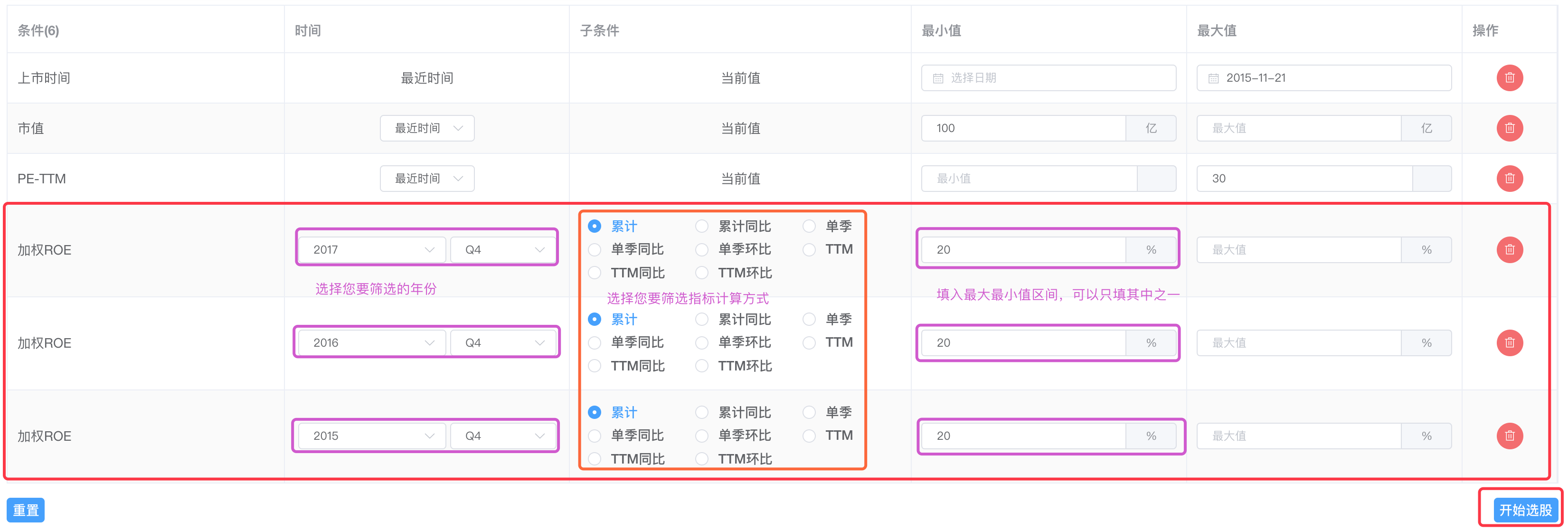Select 单季环比 radio in 2015 ROE row
The image size is (1568, 531).
(x=702, y=436)
